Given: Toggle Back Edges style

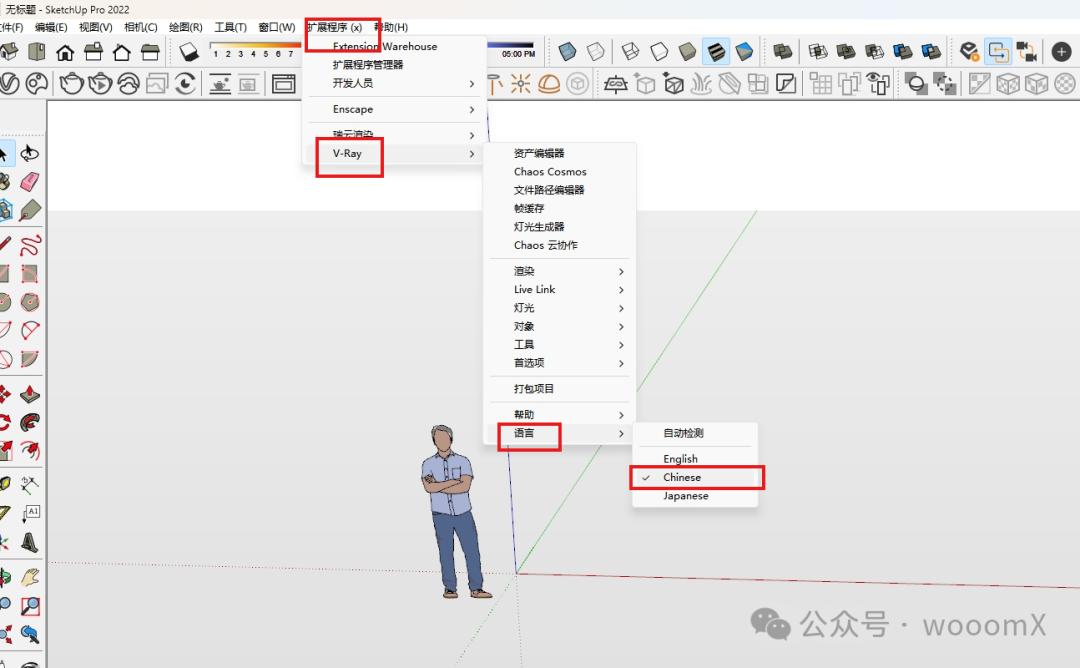Looking at the screenshot, I should coord(596,52).
